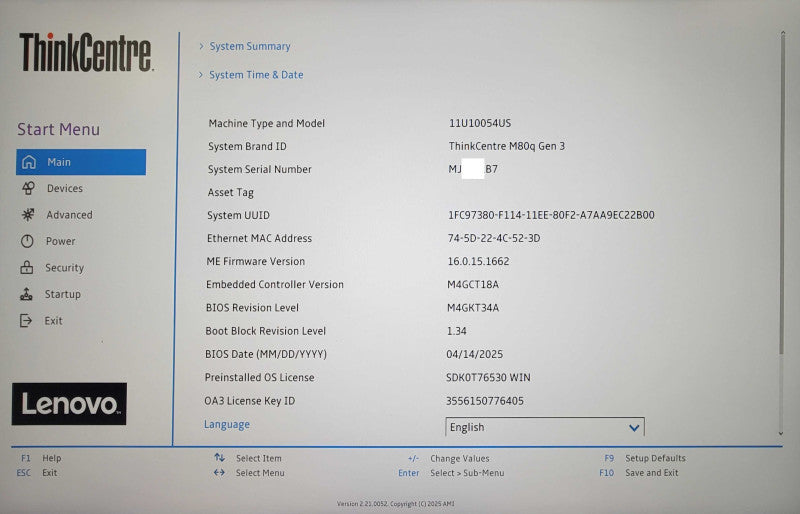Open the Devices menu
Image resolution: width=800 pixels, height=514 pixels.
click(x=64, y=188)
